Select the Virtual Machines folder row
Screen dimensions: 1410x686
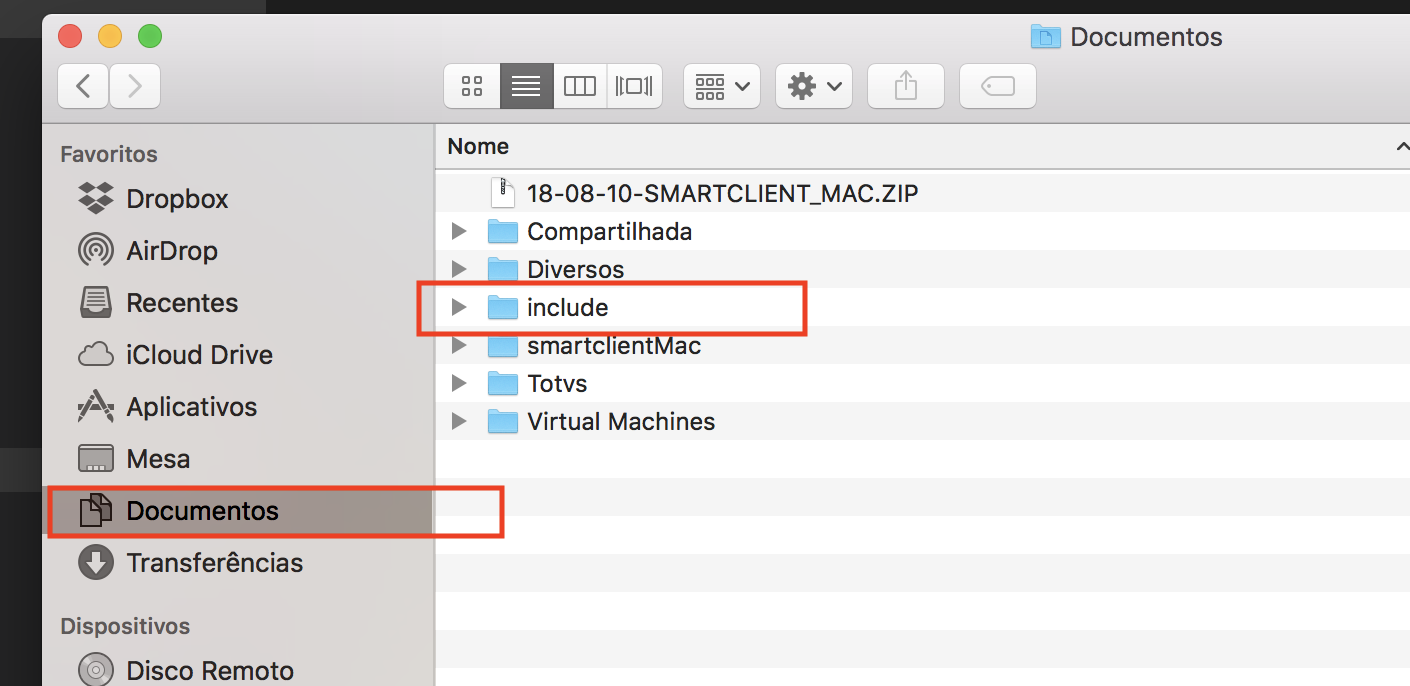click(x=923, y=421)
